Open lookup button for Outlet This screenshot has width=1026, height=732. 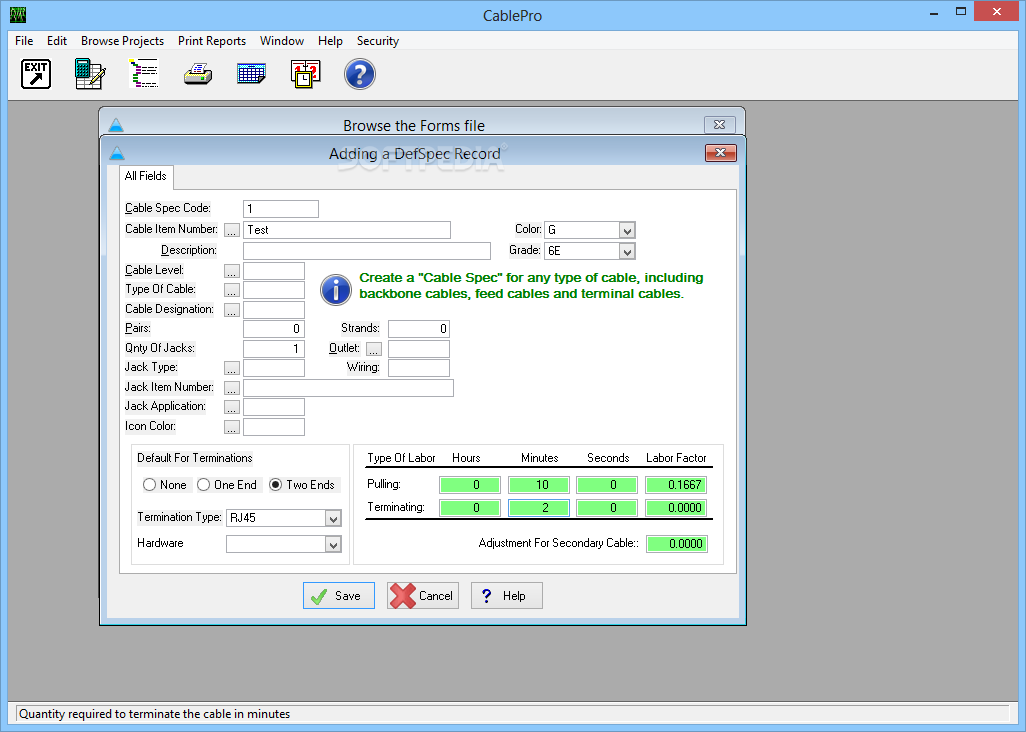(374, 349)
